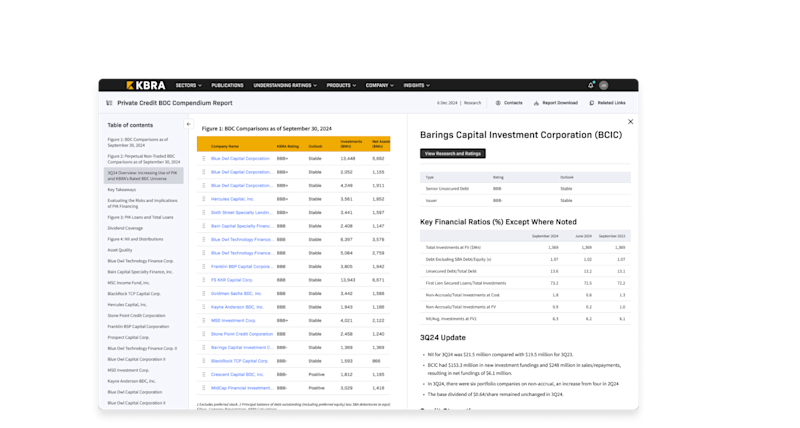Click the View Research and Ratings button
This screenshot has width=800, height=428.
[453, 154]
